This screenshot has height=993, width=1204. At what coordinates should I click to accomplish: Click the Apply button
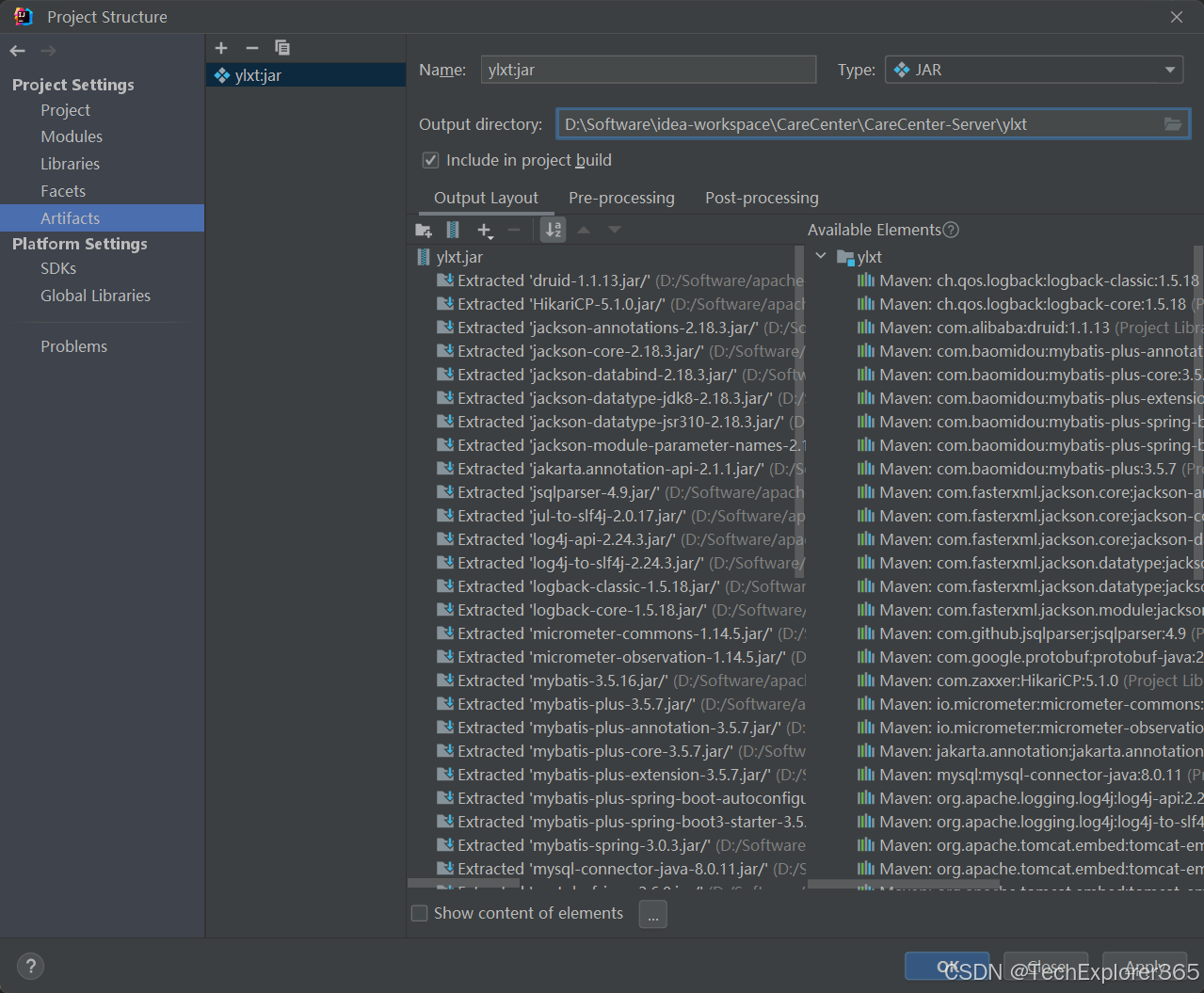(1145, 967)
